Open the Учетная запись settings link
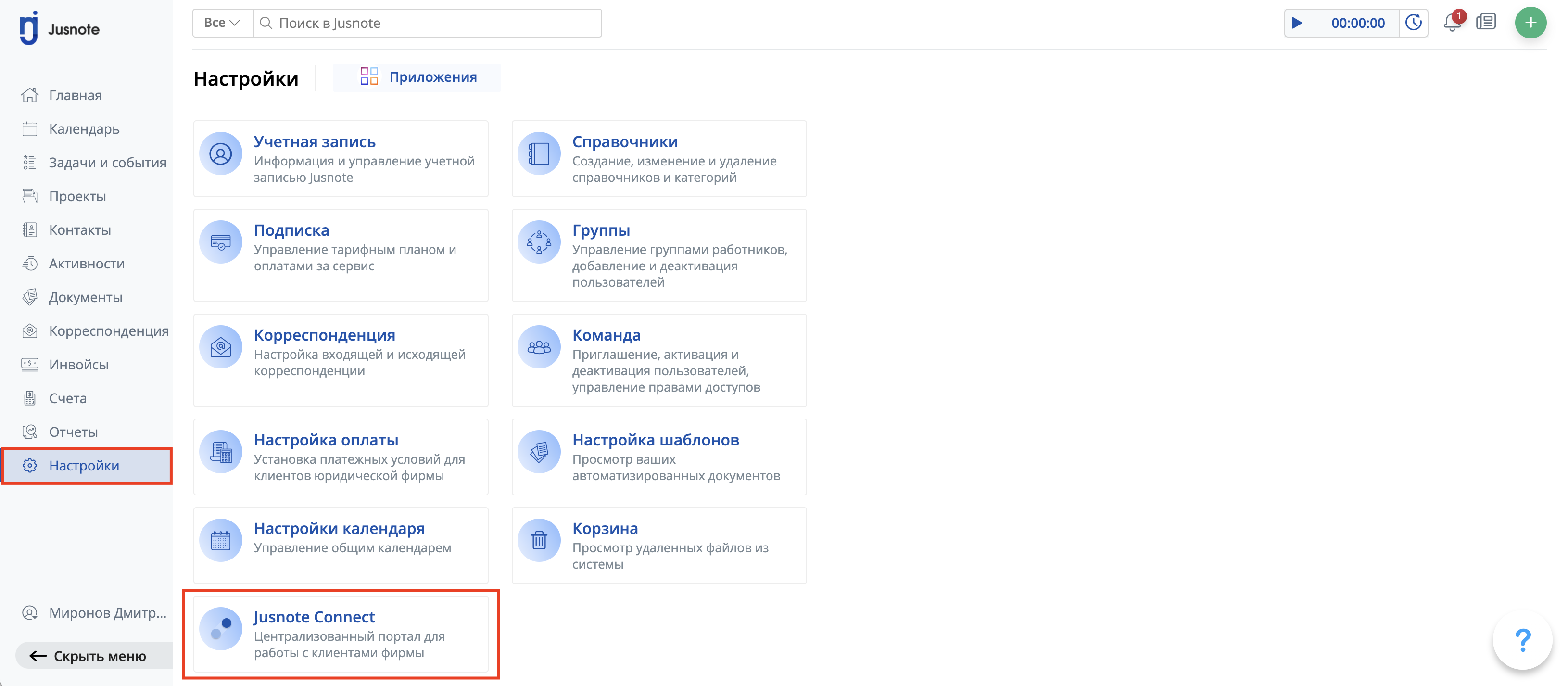This screenshot has width=1568, height=686. [x=315, y=141]
